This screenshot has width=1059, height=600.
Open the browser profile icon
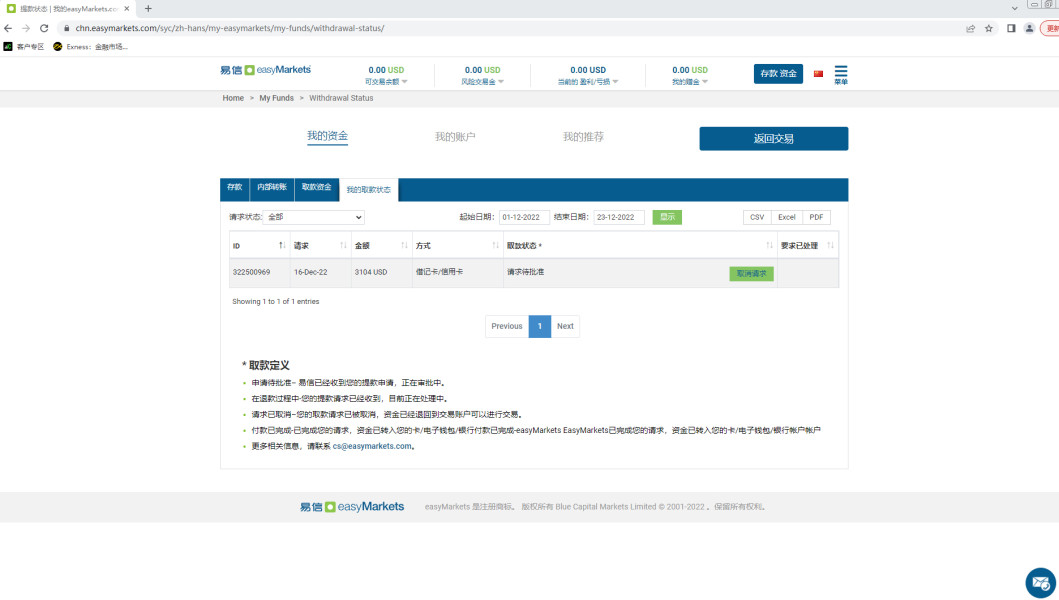point(1029,28)
